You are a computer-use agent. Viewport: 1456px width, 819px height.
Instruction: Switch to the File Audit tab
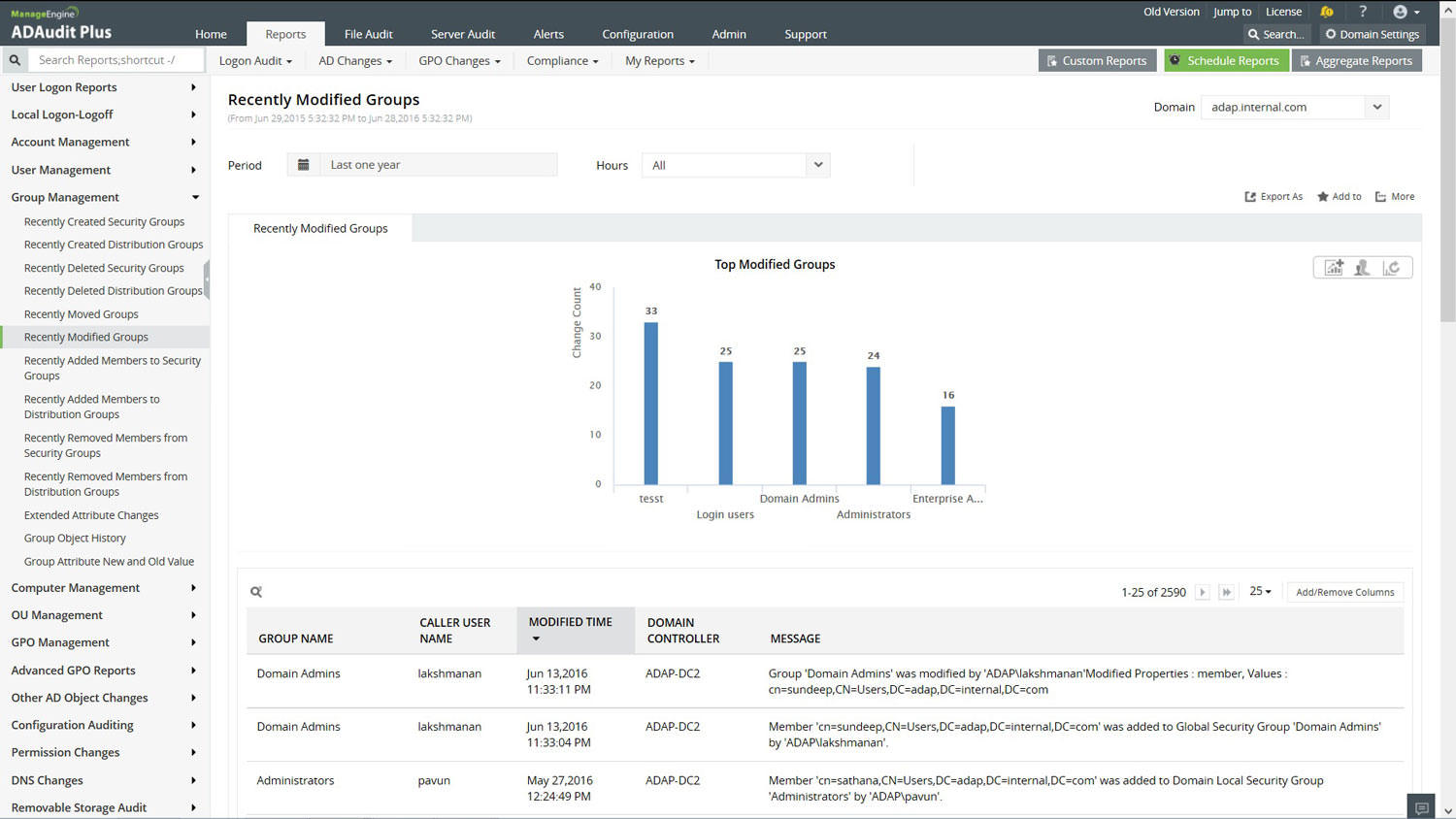pos(368,34)
